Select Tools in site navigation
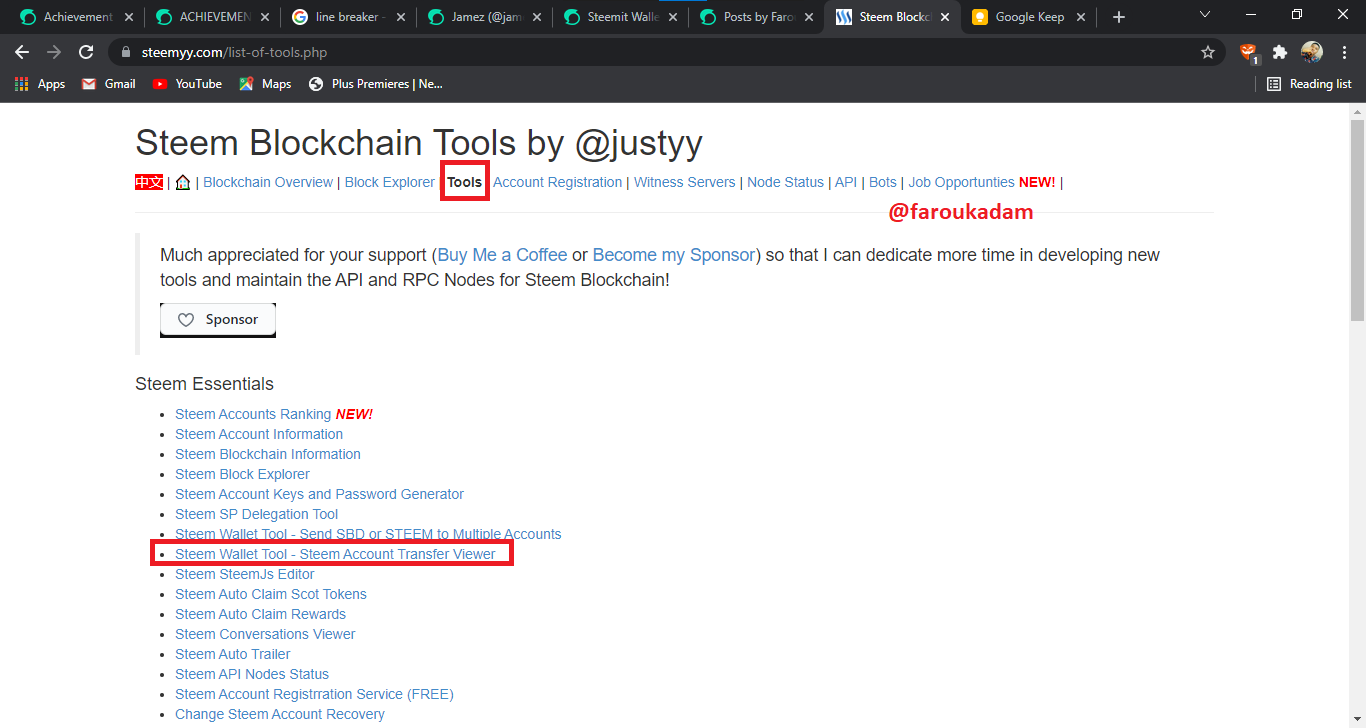The width and height of the screenshot is (1366, 728). click(x=465, y=182)
